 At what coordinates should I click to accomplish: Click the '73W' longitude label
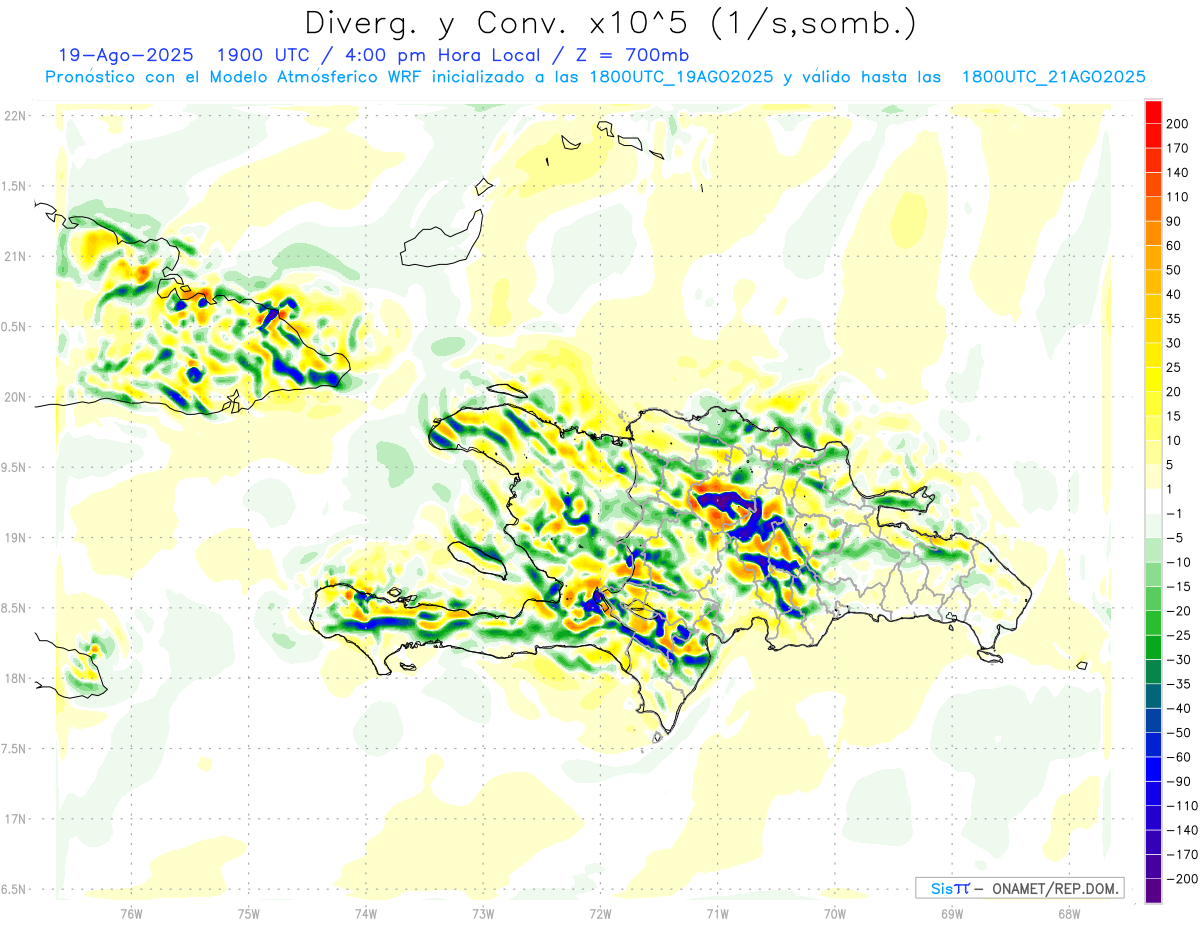click(483, 913)
